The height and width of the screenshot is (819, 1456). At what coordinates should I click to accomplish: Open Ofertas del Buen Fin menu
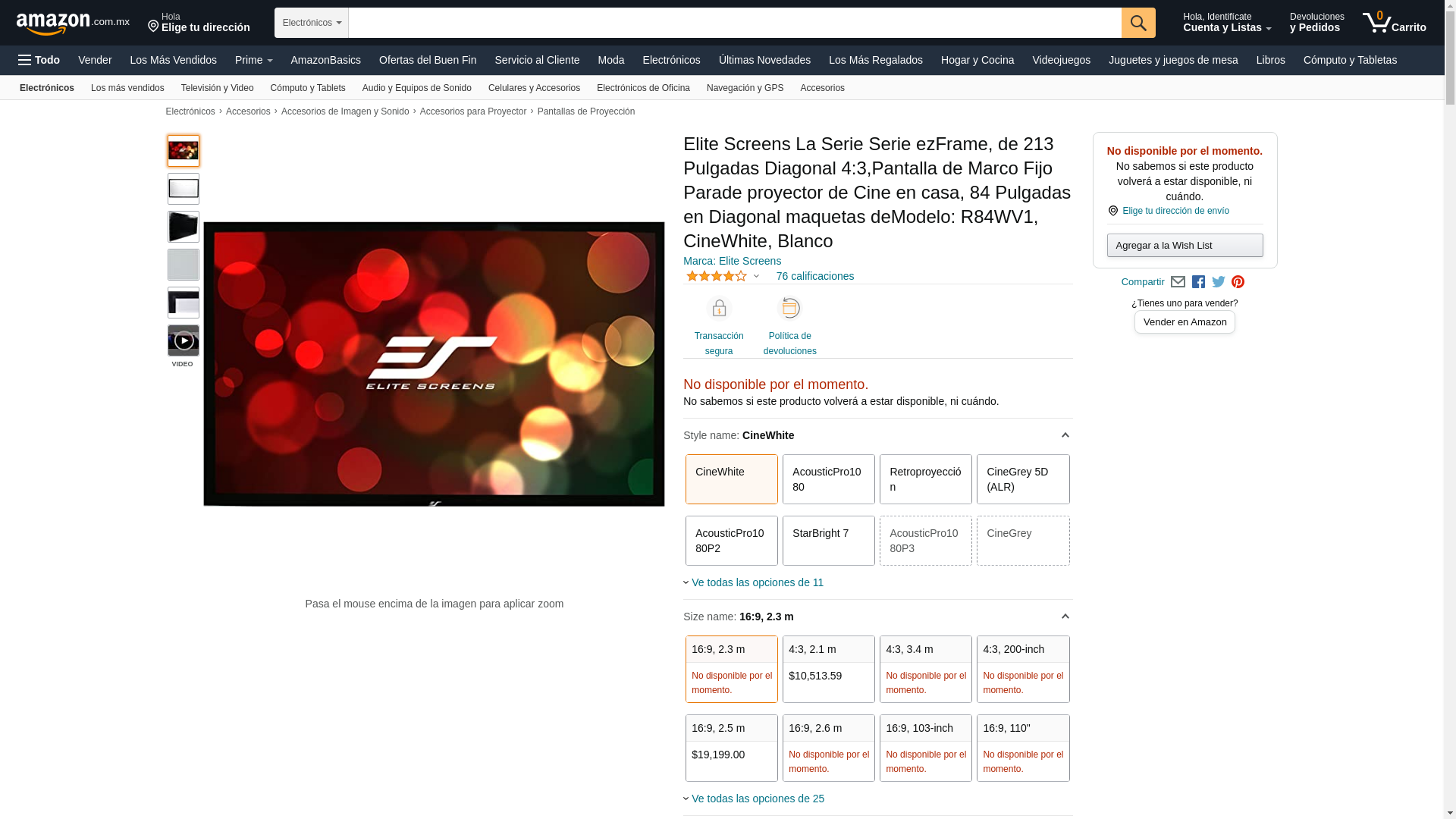pyautogui.click(x=427, y=60)
